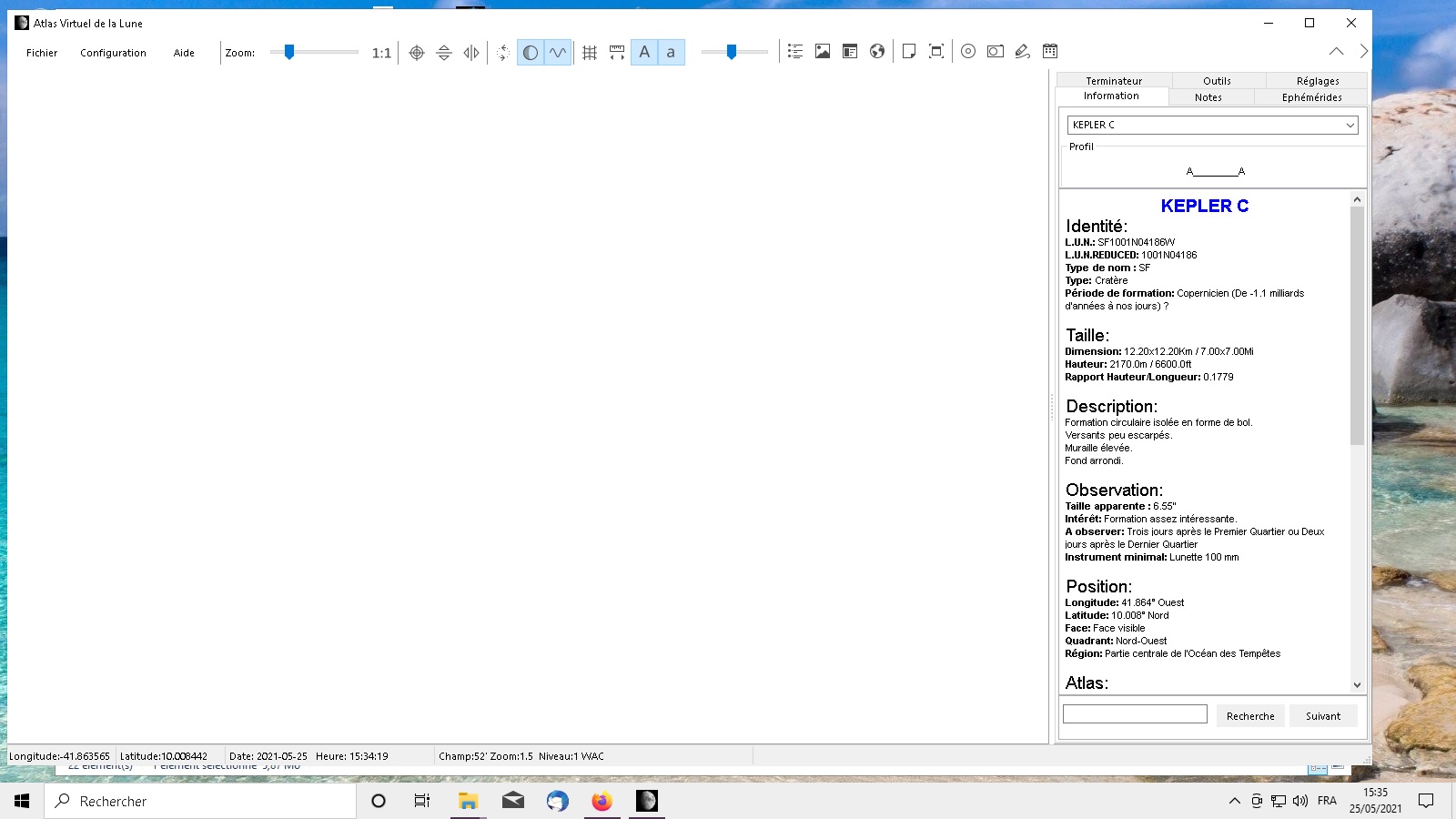1456x819 pixels.
Task: Open the Windows Start menu
Action: coord(22,801)
